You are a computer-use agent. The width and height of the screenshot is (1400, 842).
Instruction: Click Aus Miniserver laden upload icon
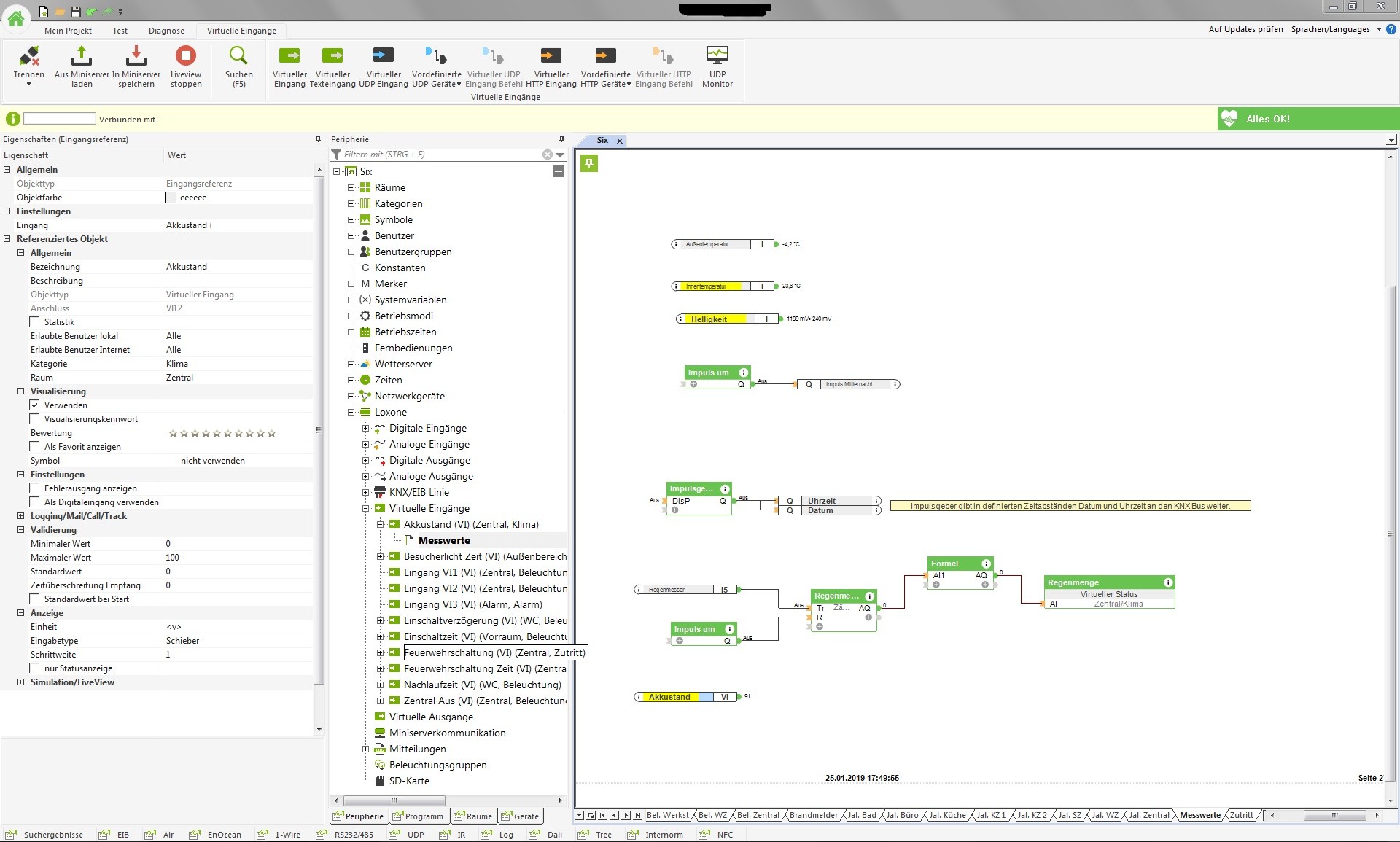[x=82, y=56]
